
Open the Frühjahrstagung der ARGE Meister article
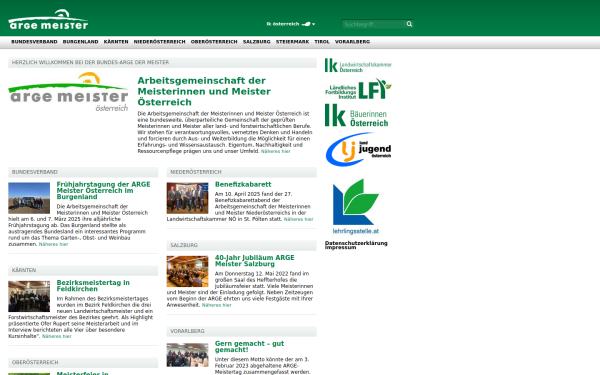click(x=103, y=191)
